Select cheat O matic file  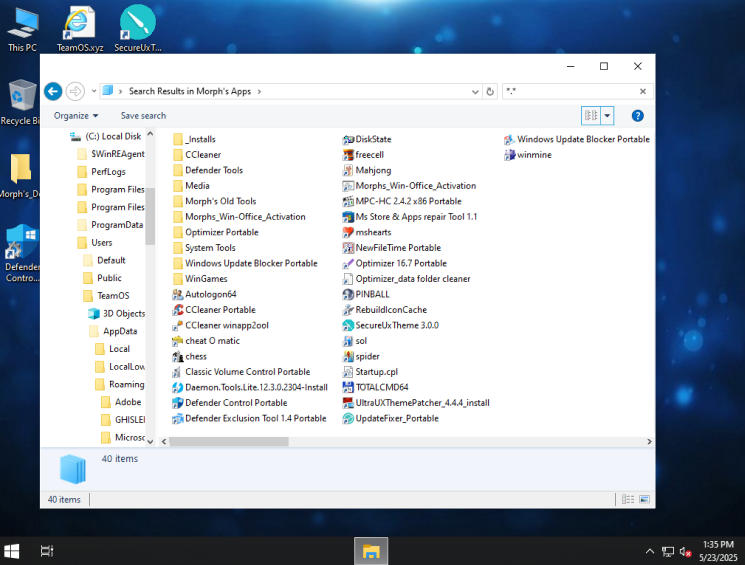[206, 341]
